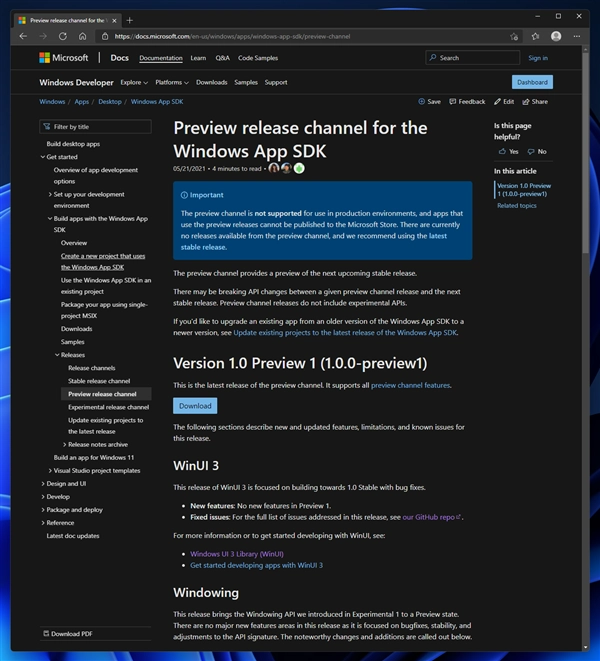The height and width of the screenshot is (661, 600).
Task: Focus the Docs Search box
Action: click(x=473, y=58)
